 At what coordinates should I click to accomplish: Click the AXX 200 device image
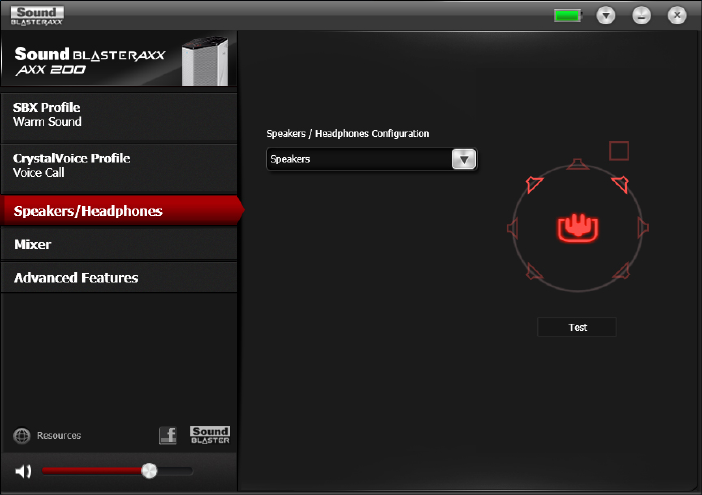205,61
